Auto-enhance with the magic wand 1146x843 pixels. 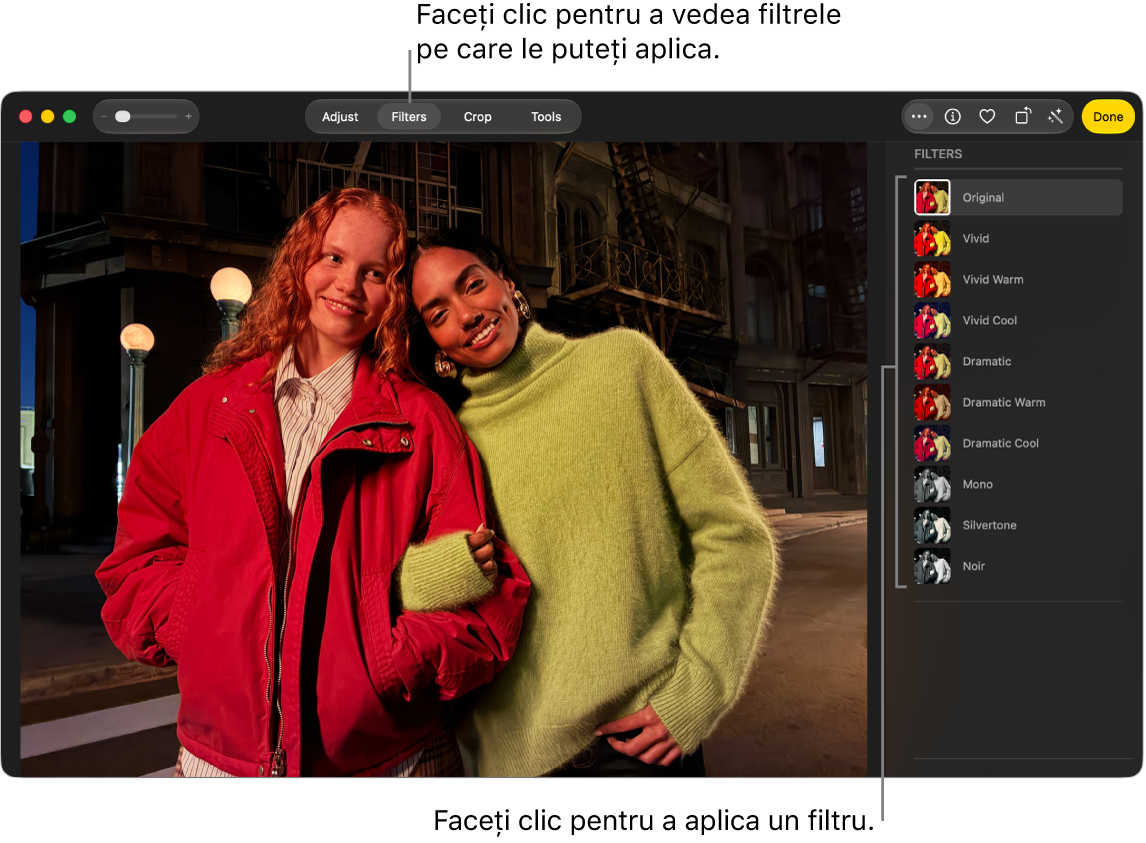pyautogui.click(x=1055, y=116)
